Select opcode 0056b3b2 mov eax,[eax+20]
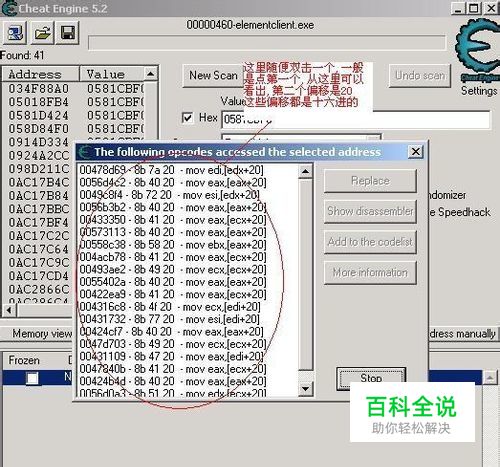The height and width of the screenshot is (467, 500). click(173, 207)
